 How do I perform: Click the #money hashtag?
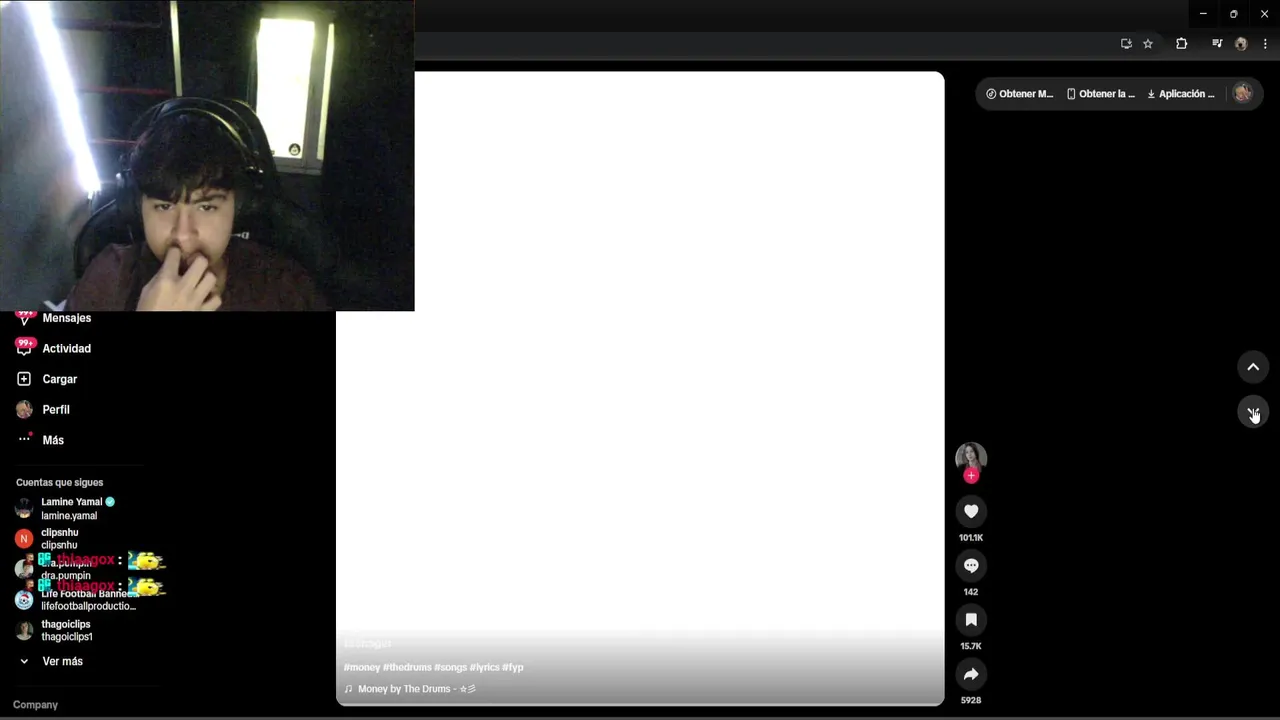(x=362, y=667)
